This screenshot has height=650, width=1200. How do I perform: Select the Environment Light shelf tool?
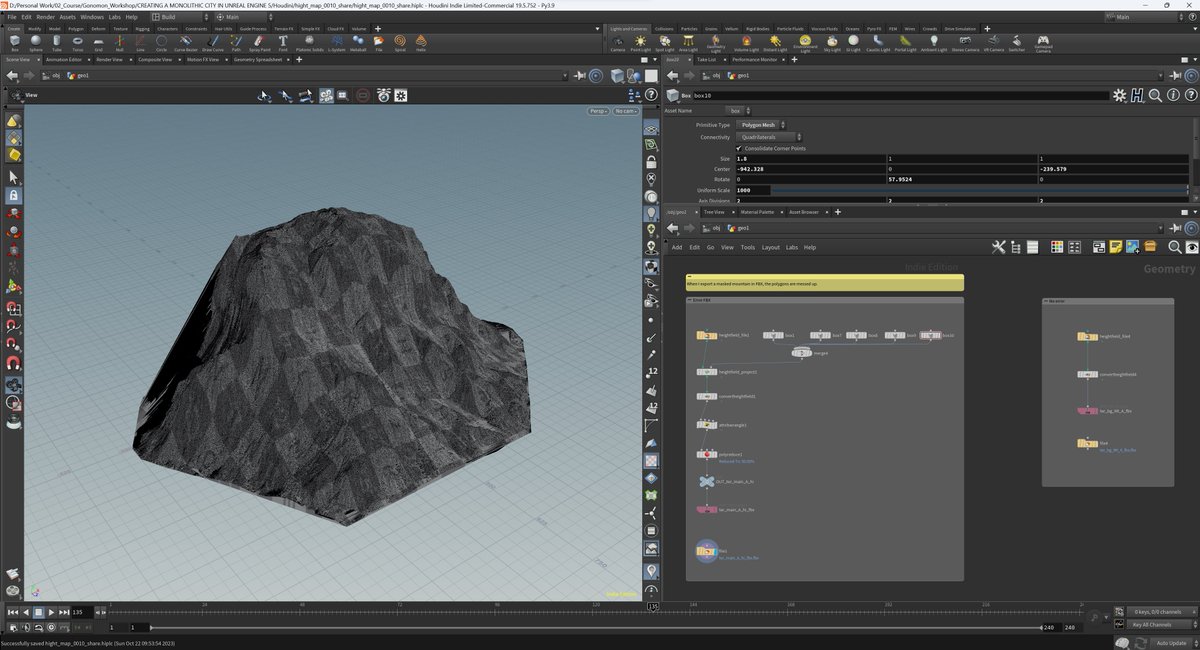click(805, 43)
